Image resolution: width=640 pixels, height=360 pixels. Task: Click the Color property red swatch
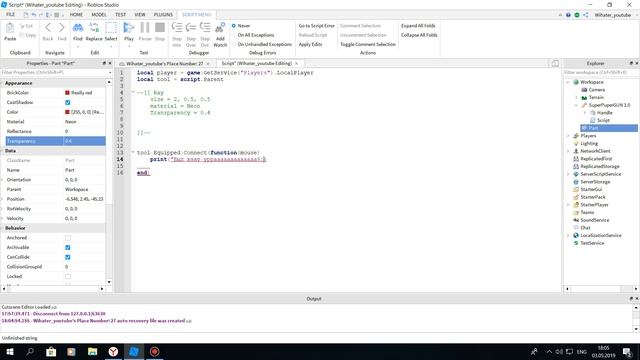[67, 112]
